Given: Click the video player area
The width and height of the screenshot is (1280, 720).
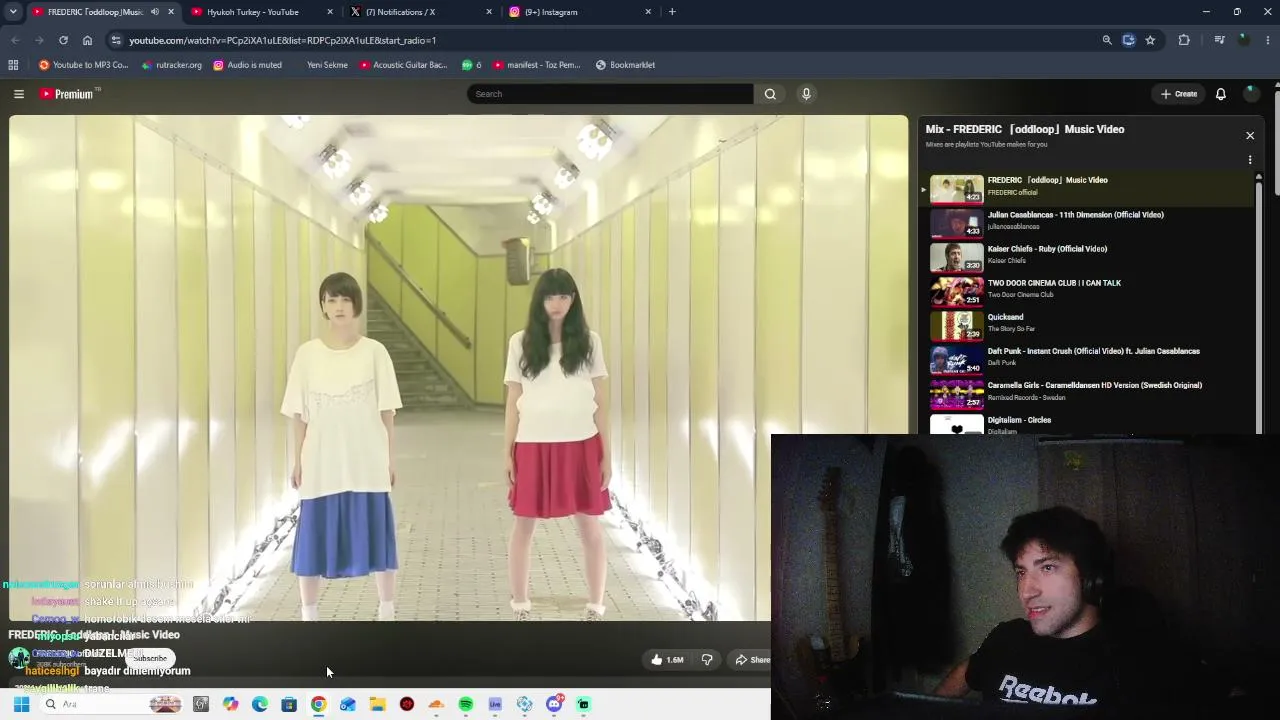Looking at the screenshot, I should [459, 368].
